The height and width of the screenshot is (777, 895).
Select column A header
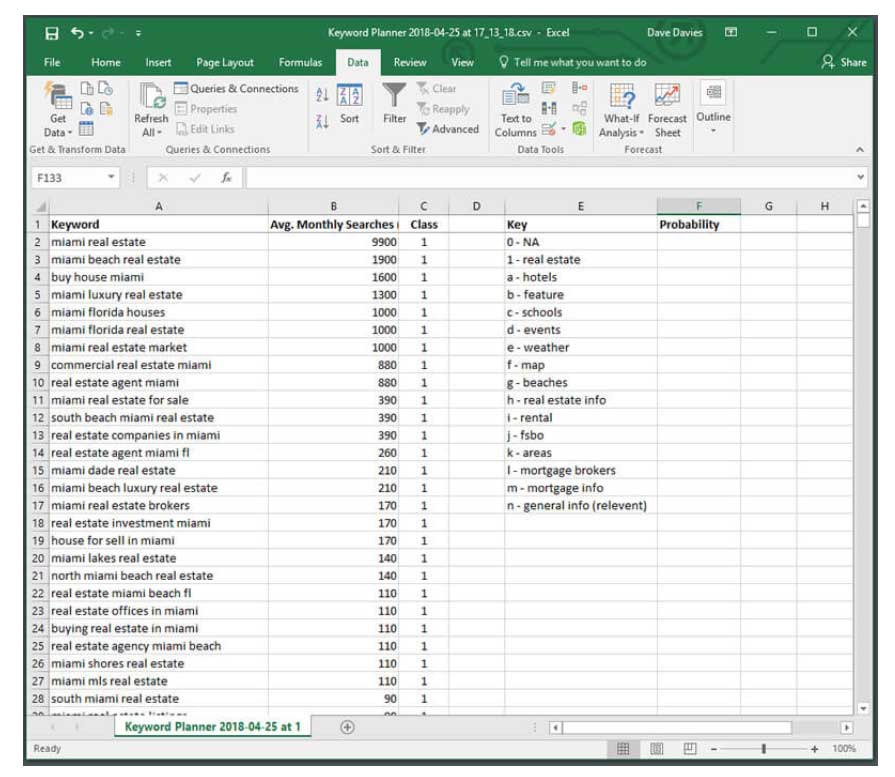pyautogui.click(x=158, y=206)
